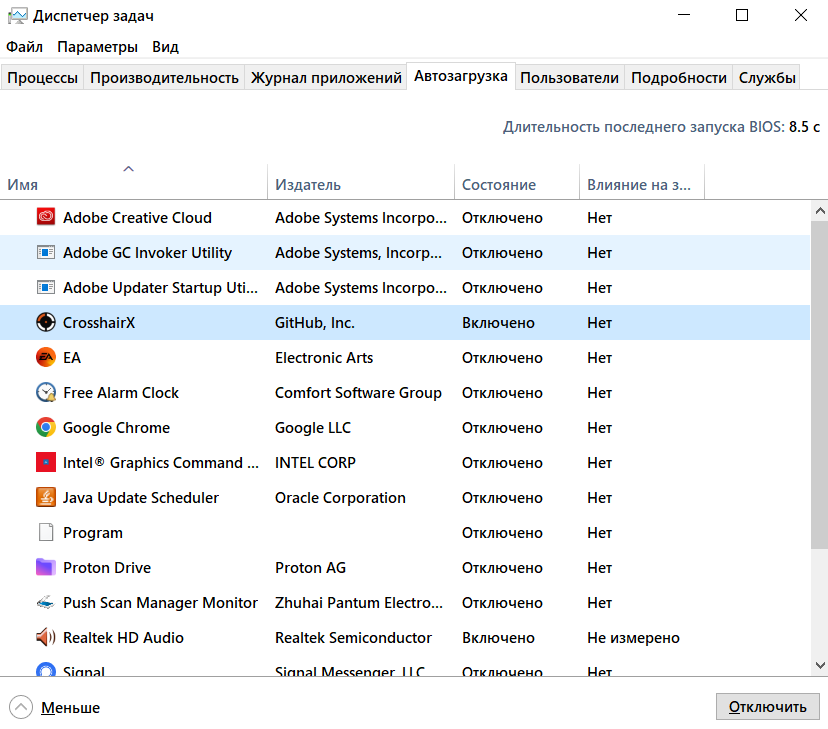Click the GitHub, Inc. publisher cell
The width and height of the screenshot is (828, 729).
(315, 323)
